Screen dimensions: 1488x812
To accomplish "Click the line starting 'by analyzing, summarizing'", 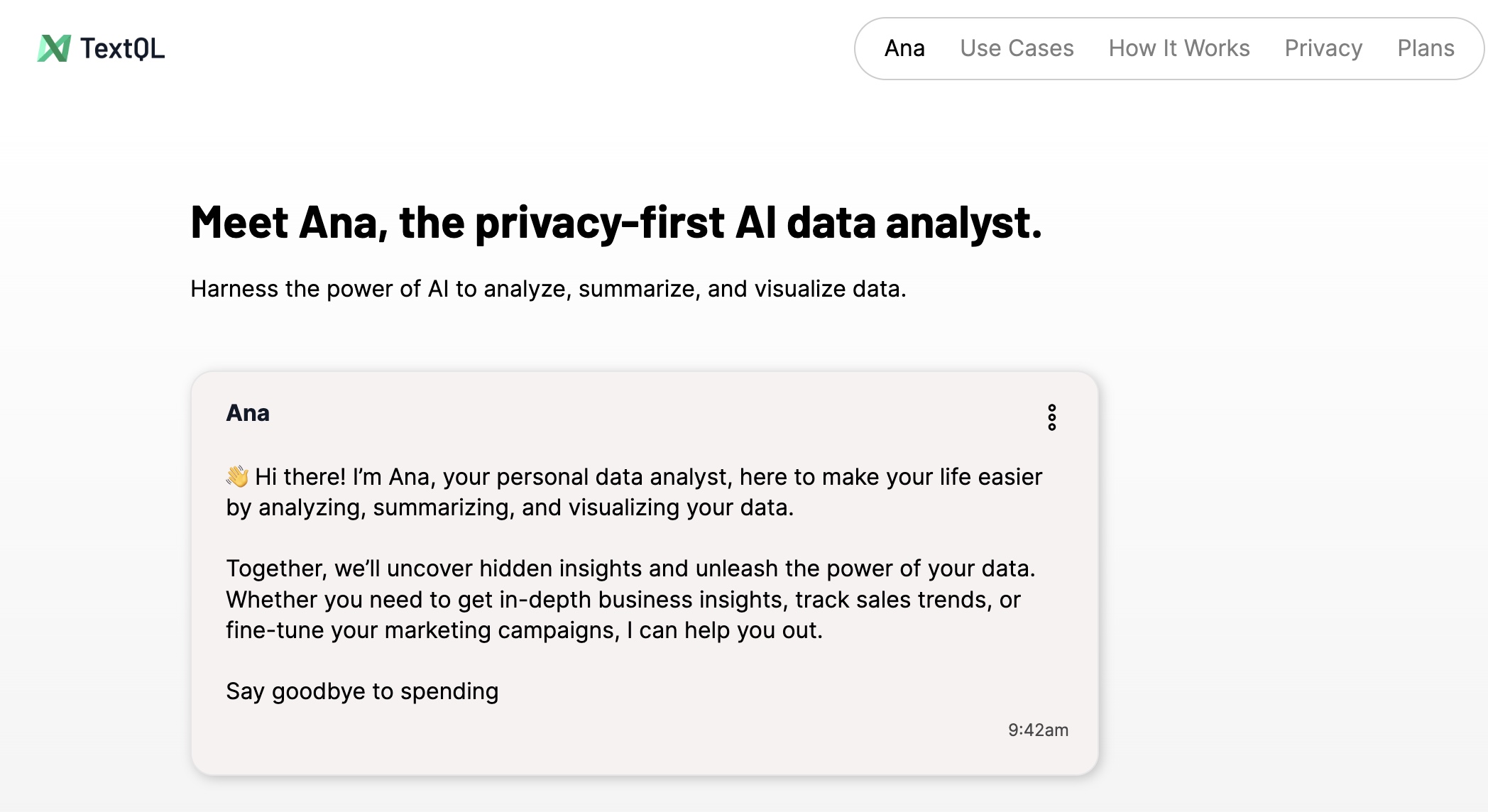I will (510, 507).
